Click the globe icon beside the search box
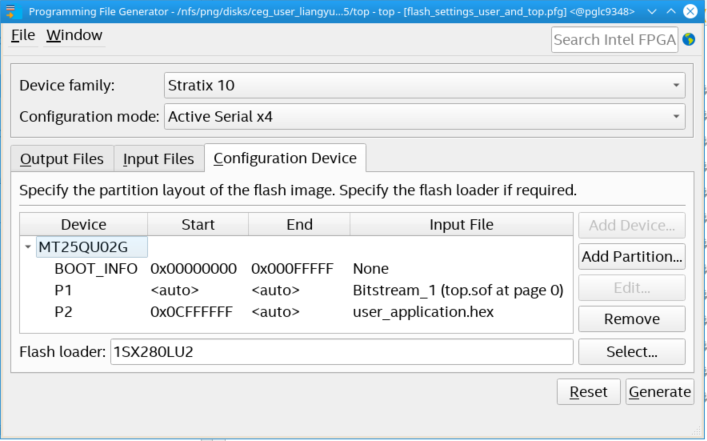The image size is (707, 441). pyautogui.click(x=689, y=39)
